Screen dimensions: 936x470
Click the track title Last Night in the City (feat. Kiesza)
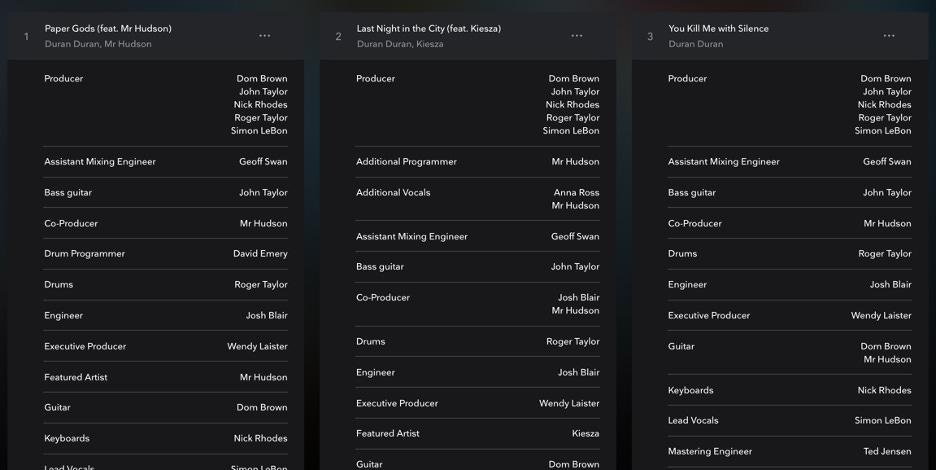click(429, 28)
